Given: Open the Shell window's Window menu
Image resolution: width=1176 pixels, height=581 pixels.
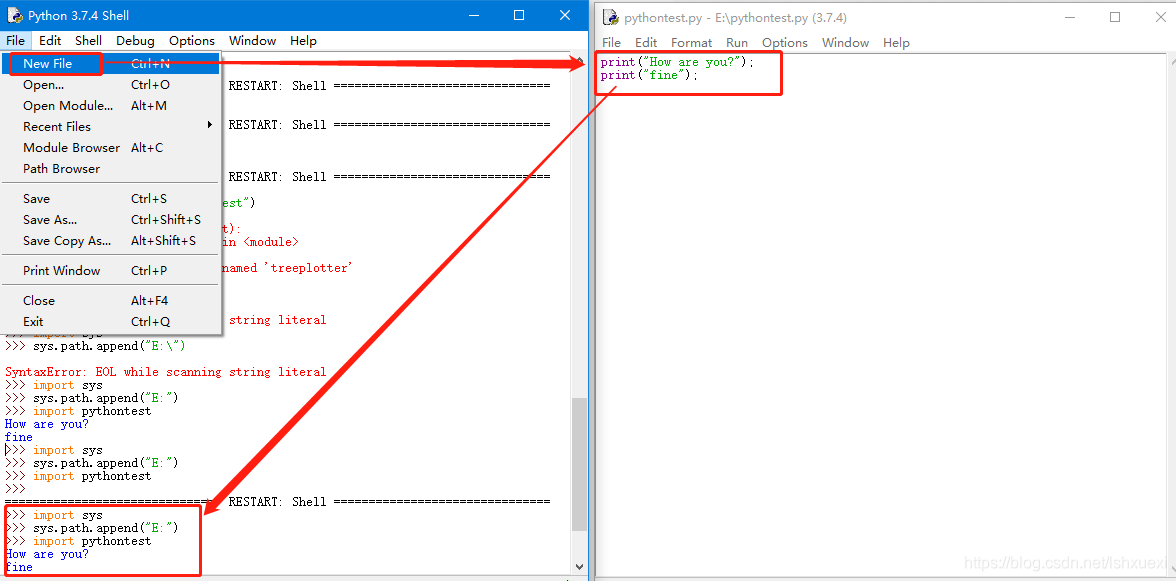Looking at the screenshot, I should pos(252,40).
